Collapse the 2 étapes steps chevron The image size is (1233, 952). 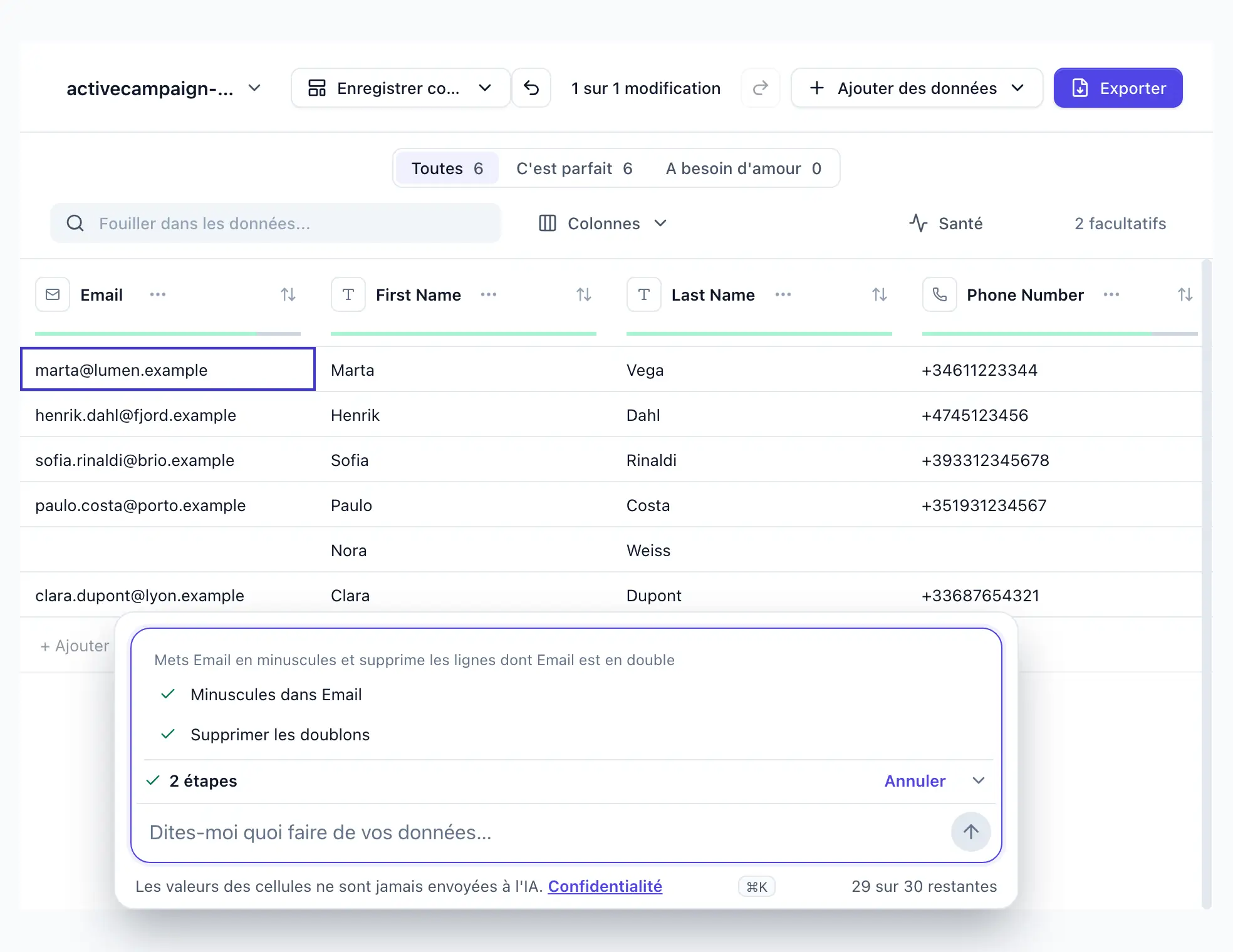tap(979, 780)
